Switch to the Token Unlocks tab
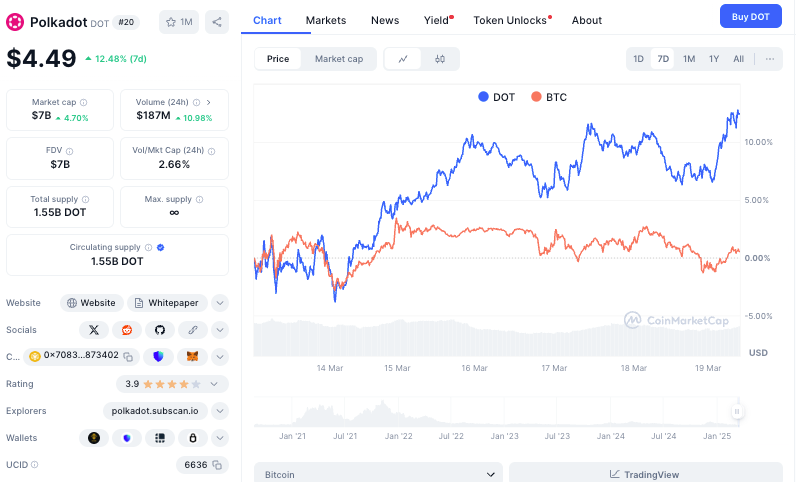The image size is (796, 482). (x=511, y=20)
